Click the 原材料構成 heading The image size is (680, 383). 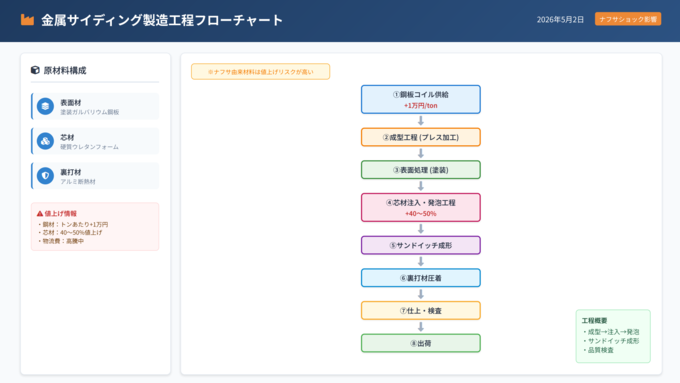click(65, 70)
